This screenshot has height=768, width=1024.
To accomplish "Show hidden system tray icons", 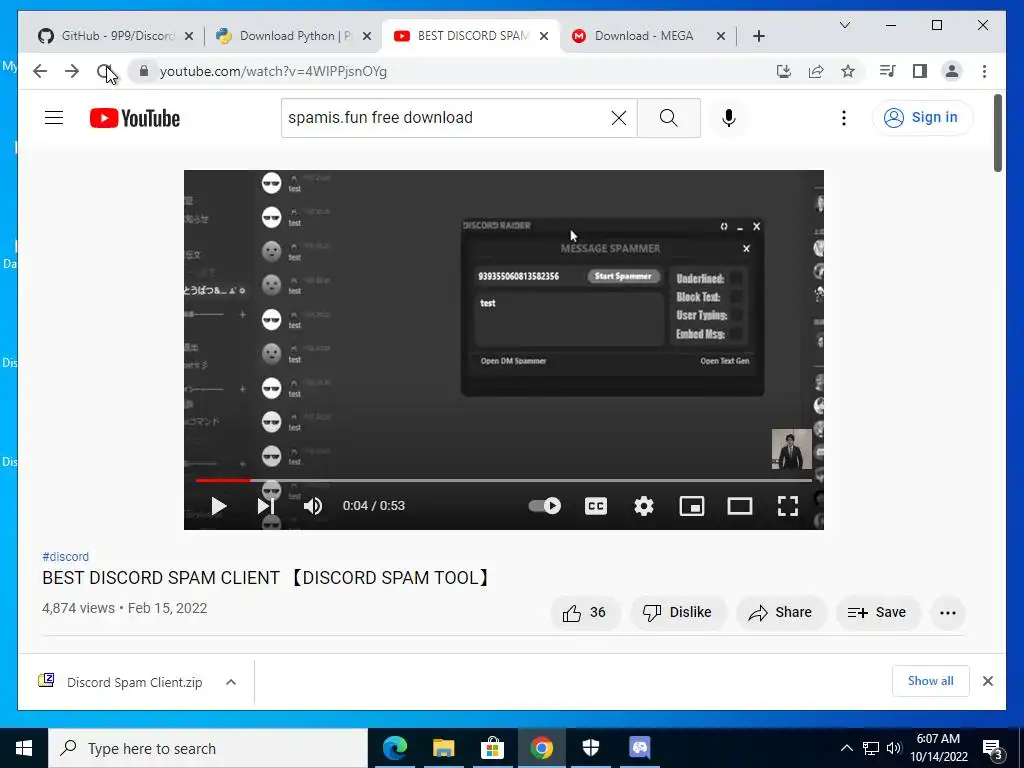I will pos(846,748).
